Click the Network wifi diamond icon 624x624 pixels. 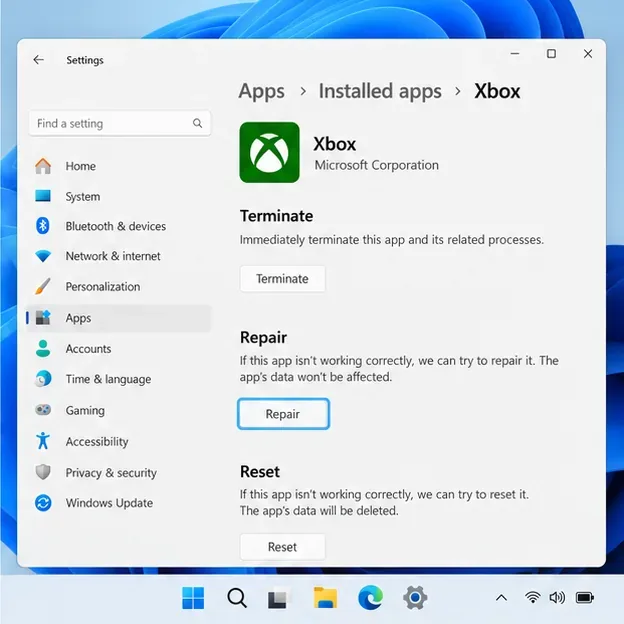pyautogui.click(x=43, y=256)
